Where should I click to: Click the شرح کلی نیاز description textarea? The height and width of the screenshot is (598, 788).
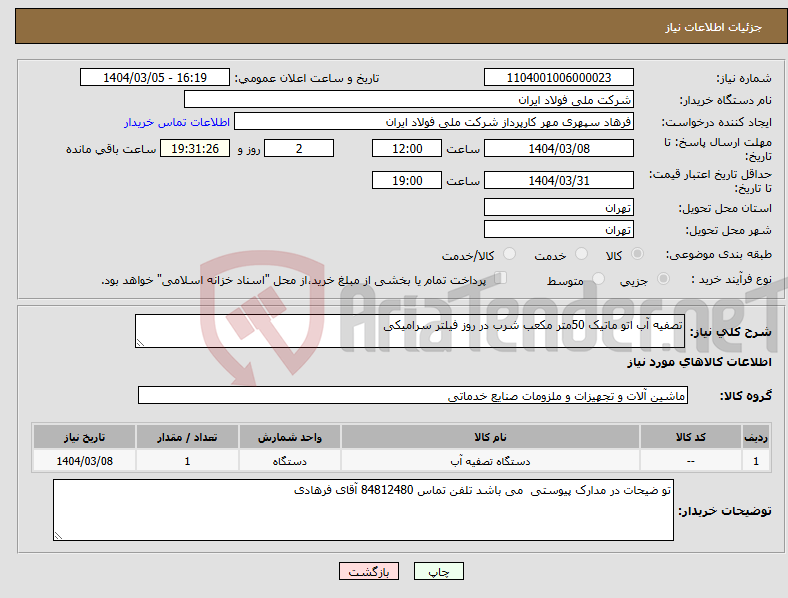coord(410,331)
